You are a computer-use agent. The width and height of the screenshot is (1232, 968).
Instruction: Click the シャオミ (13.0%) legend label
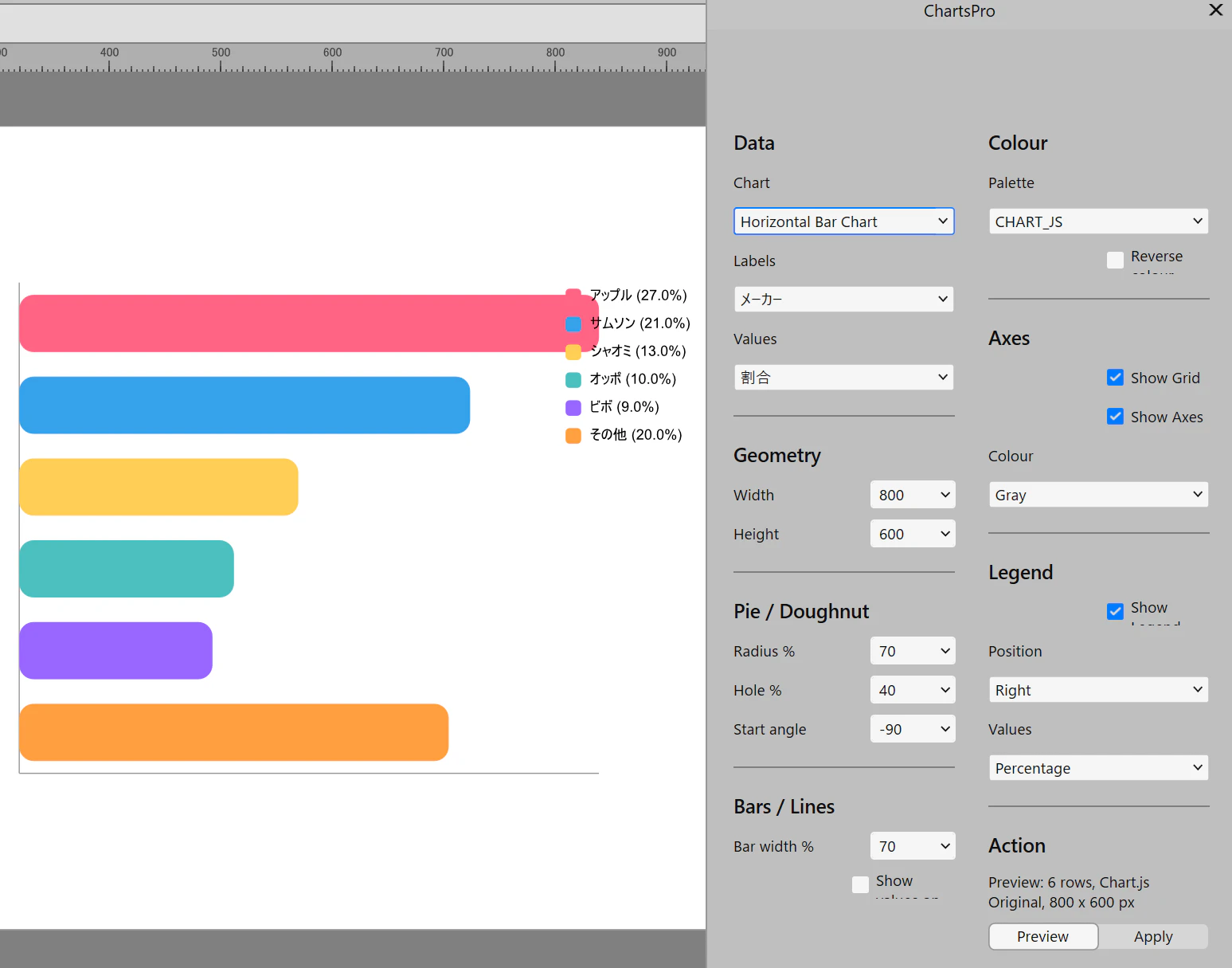638,351
